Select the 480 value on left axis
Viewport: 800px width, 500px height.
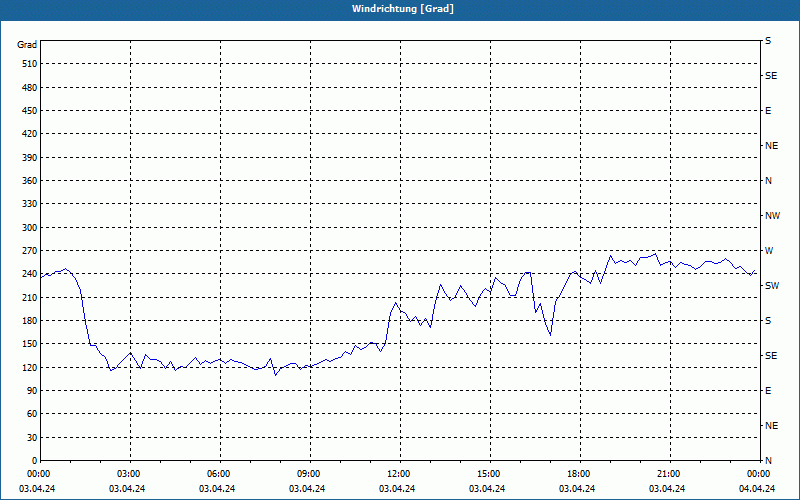[30, 88]
